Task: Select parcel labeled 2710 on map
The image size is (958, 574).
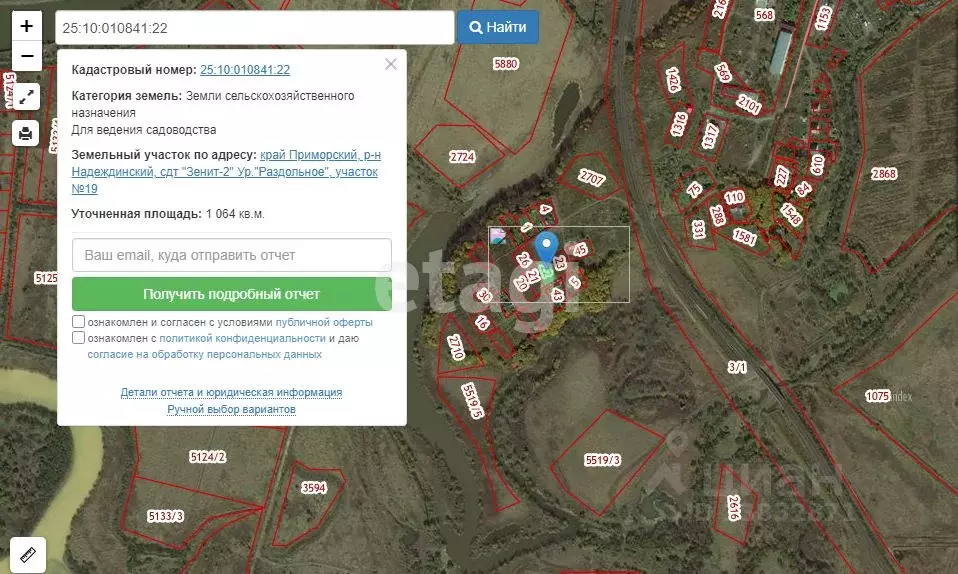Action: (x=456, y=347)
